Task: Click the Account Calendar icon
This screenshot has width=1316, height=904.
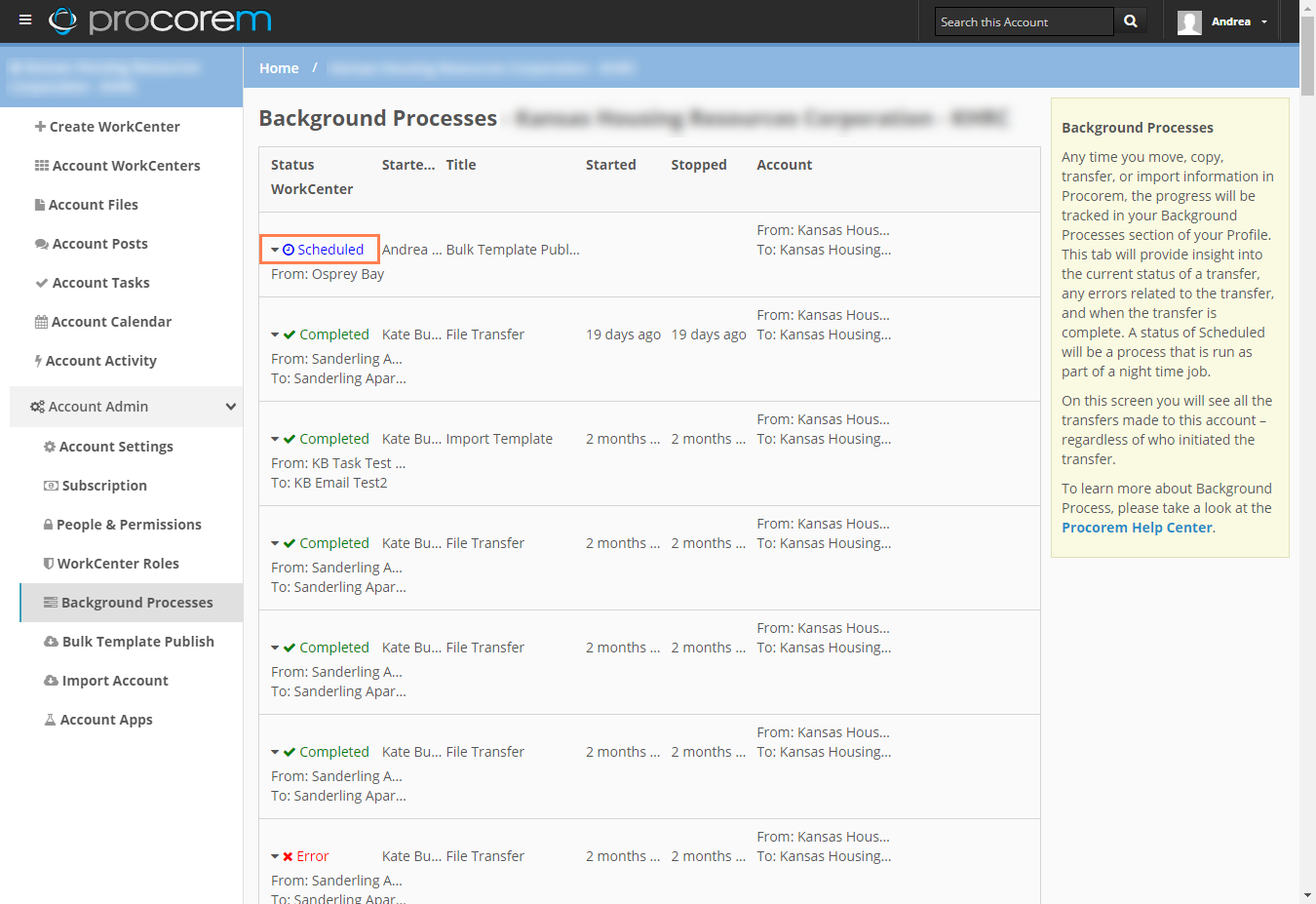Action: coord(41,322)
